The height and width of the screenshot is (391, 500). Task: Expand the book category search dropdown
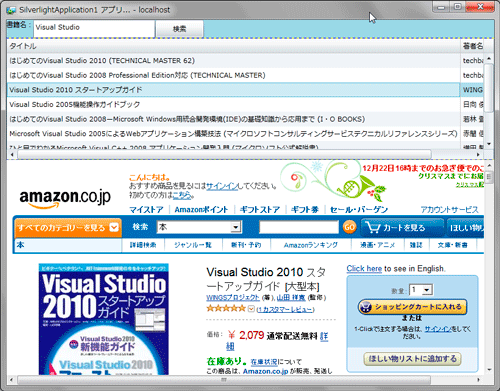click(236, 227)
